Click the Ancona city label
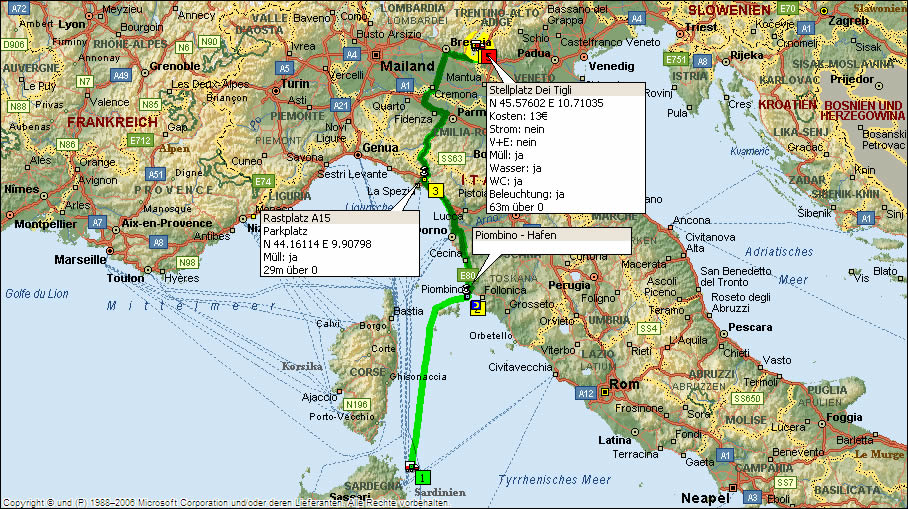The width and height of the screenshot is (908, 509). tap(691, 220)
